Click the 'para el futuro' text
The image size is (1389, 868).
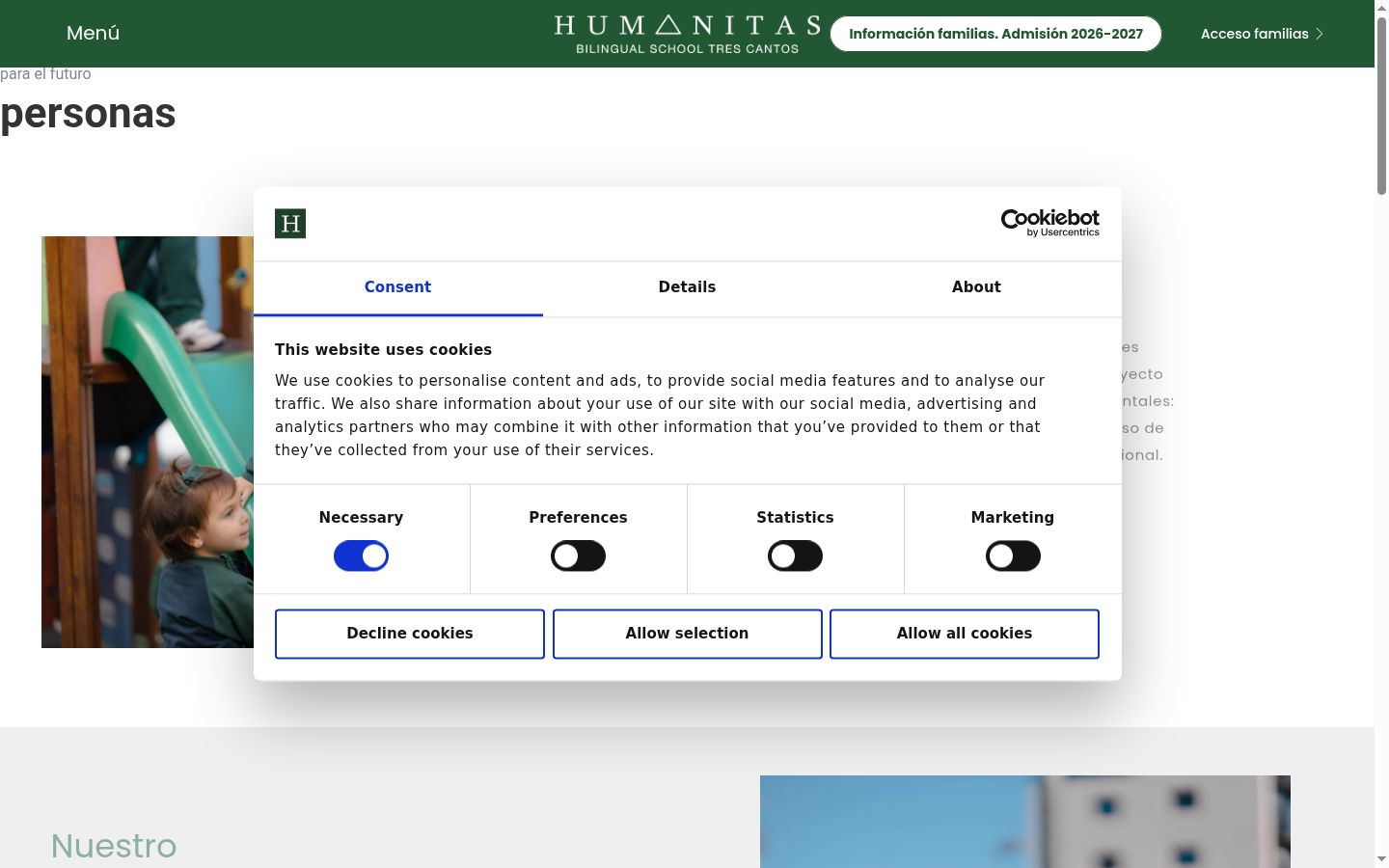coord(45,74)
